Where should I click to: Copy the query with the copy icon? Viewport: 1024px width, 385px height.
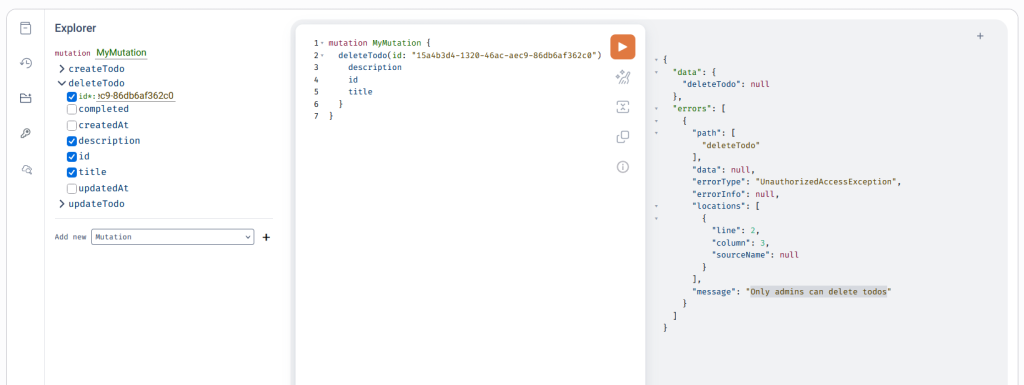click(x=622, y=137)
